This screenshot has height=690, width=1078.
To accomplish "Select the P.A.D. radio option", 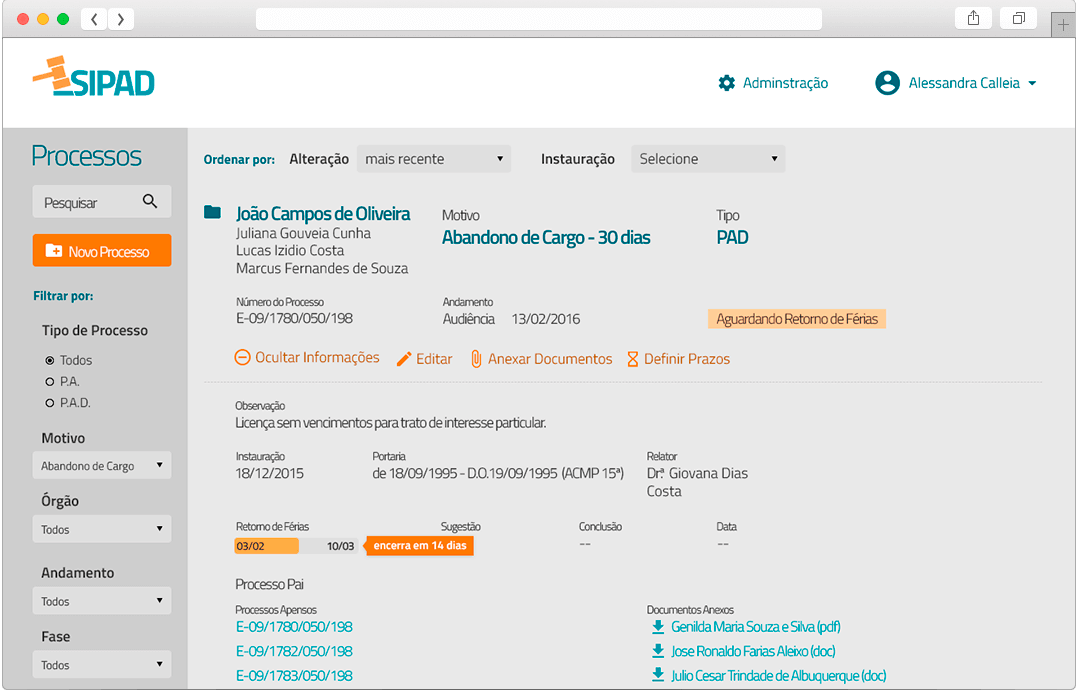I will [x=50, y=403].
